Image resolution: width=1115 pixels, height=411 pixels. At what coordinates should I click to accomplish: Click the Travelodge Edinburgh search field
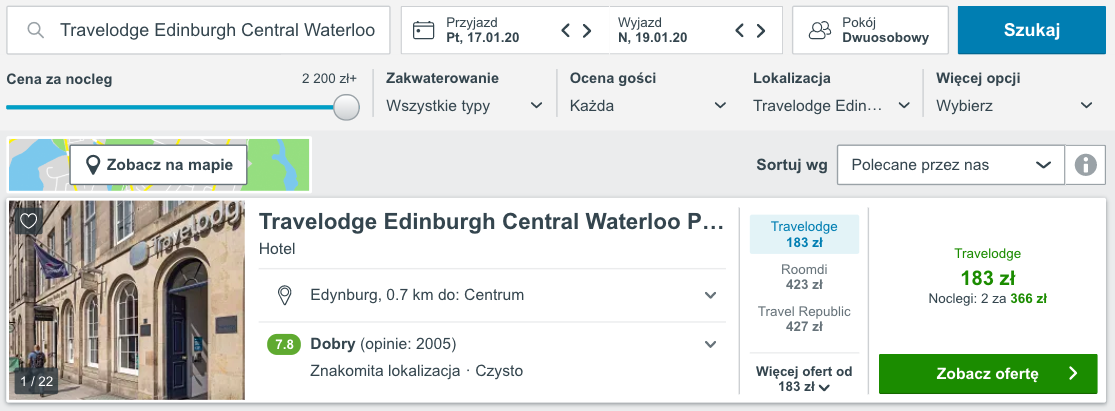click(x=198, y=30)
